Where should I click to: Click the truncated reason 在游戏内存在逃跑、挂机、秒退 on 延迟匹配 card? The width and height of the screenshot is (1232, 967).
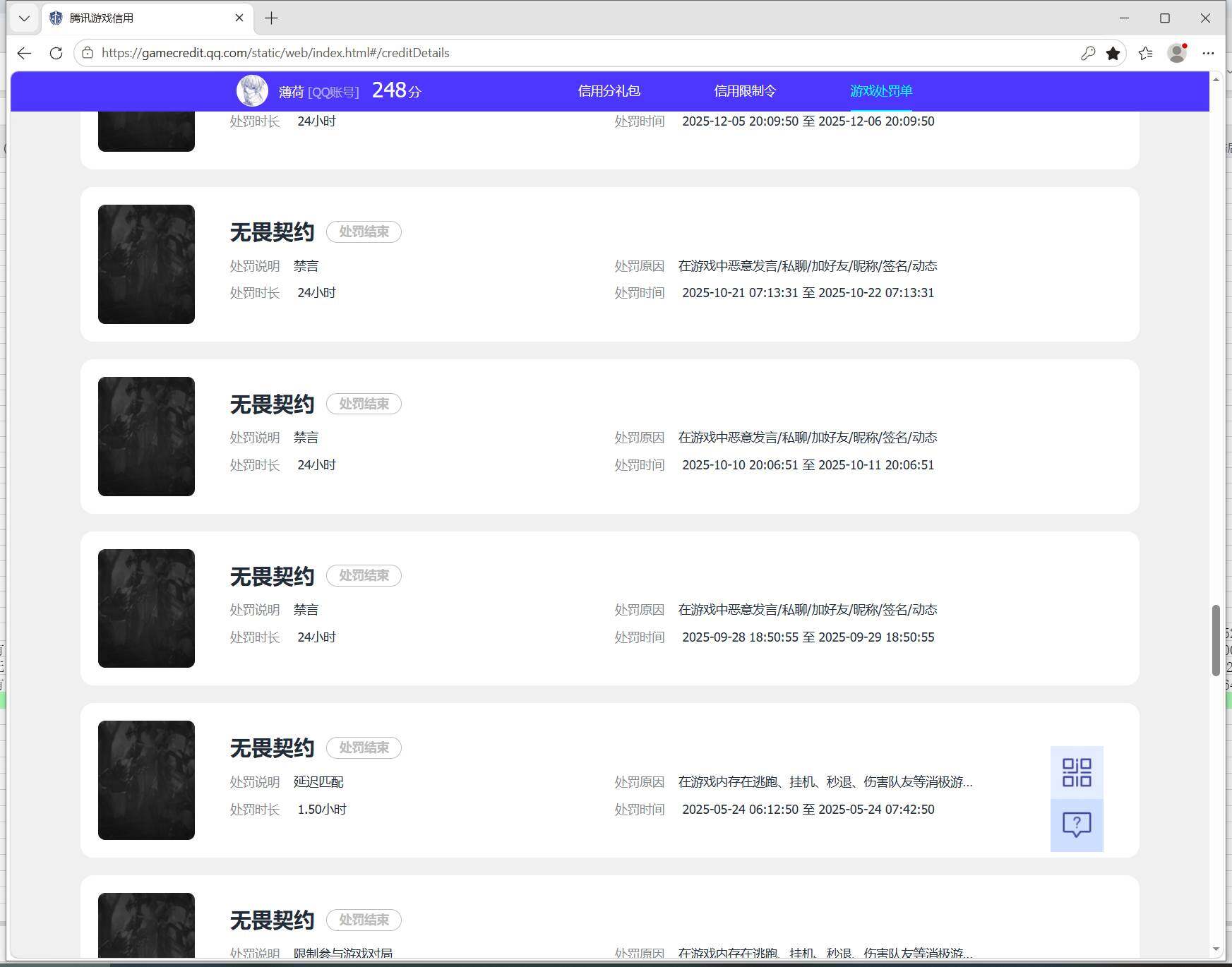coord(825,782)
